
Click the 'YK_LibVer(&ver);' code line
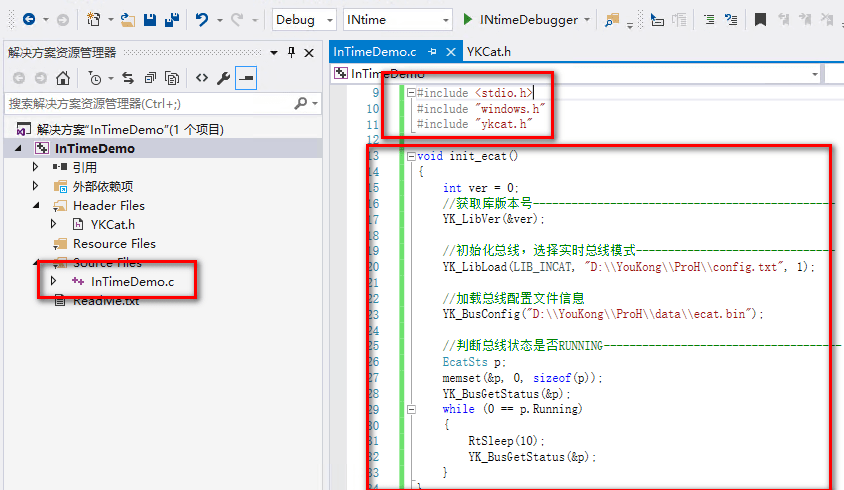[494, 219]
